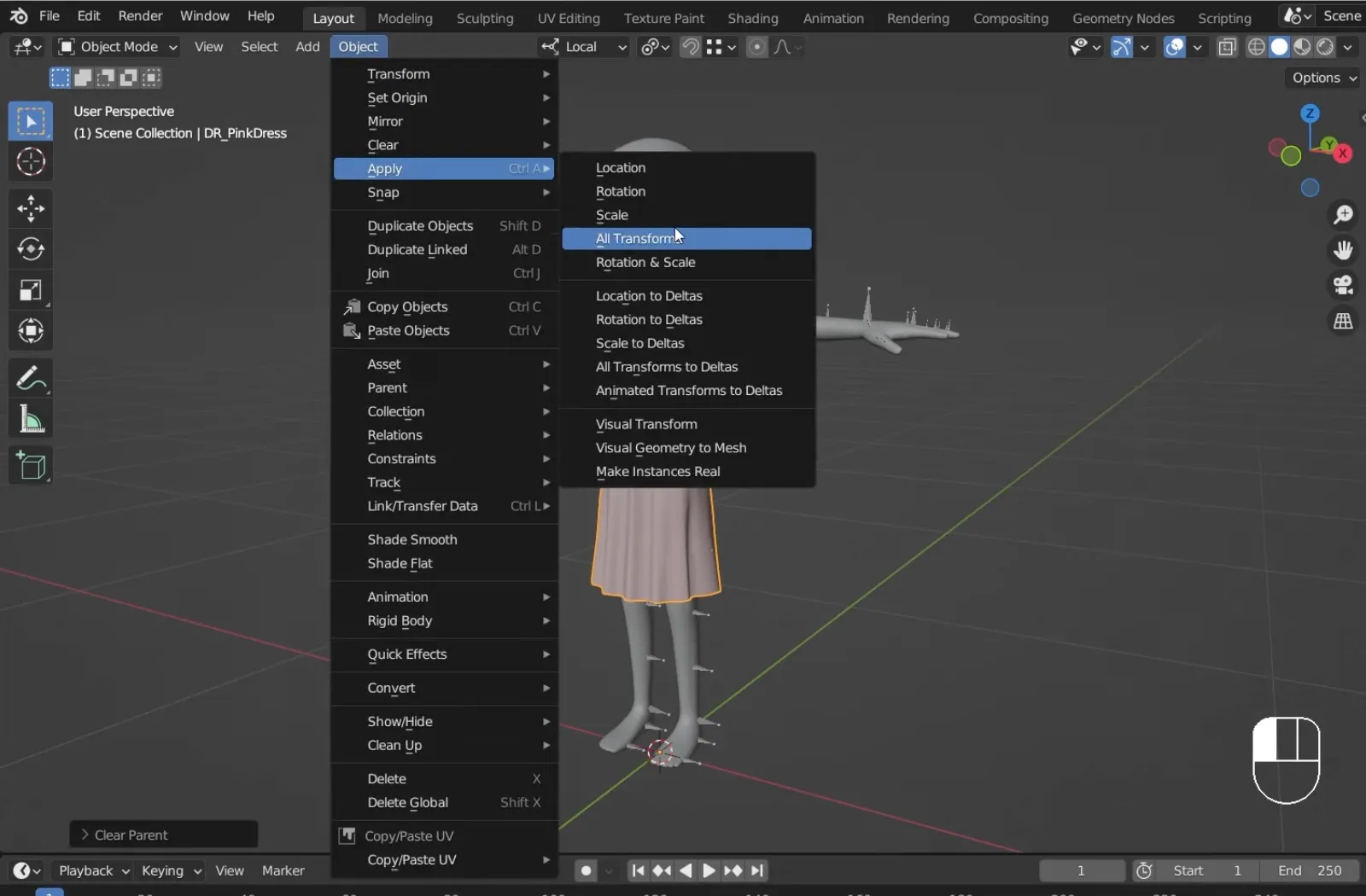This screenshot has height=896, width=1366.
Task: Open the Options dropdown
Action: click(1322, 78)
